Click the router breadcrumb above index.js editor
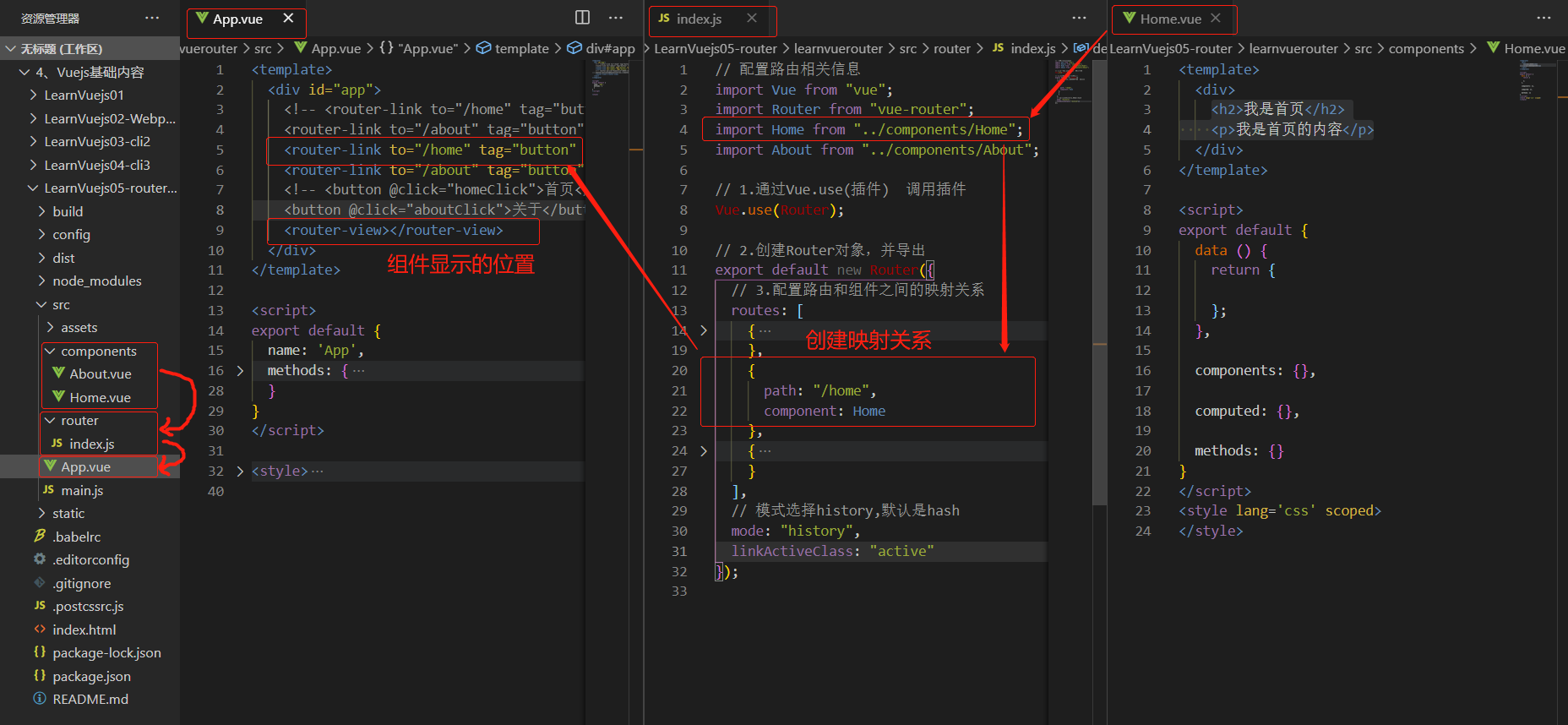 [x=952, y=49]
